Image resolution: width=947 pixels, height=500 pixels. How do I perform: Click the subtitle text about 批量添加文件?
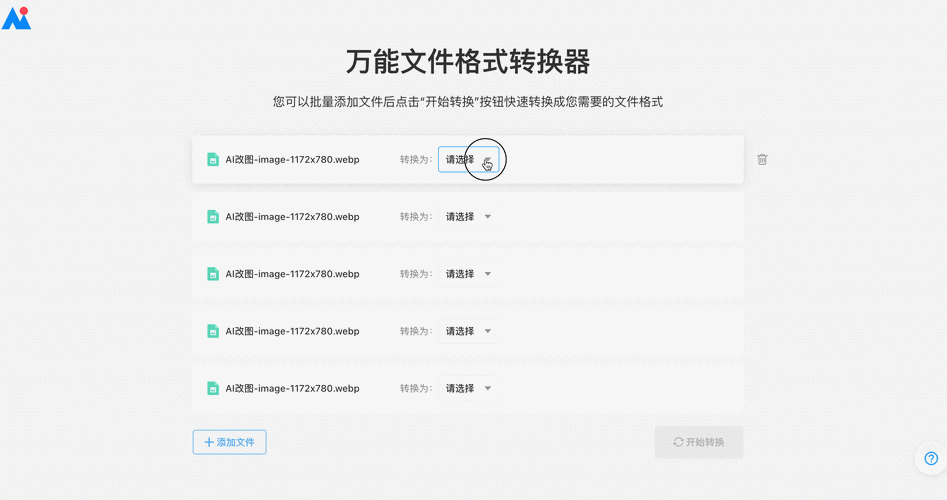pos(468,101)
